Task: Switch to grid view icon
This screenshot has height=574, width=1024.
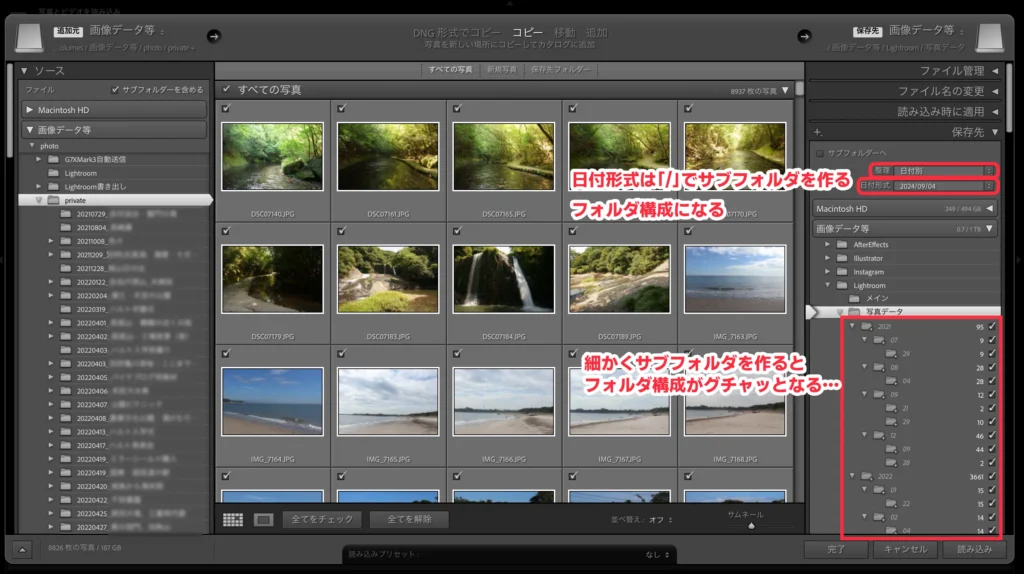Action: (233, 520)
